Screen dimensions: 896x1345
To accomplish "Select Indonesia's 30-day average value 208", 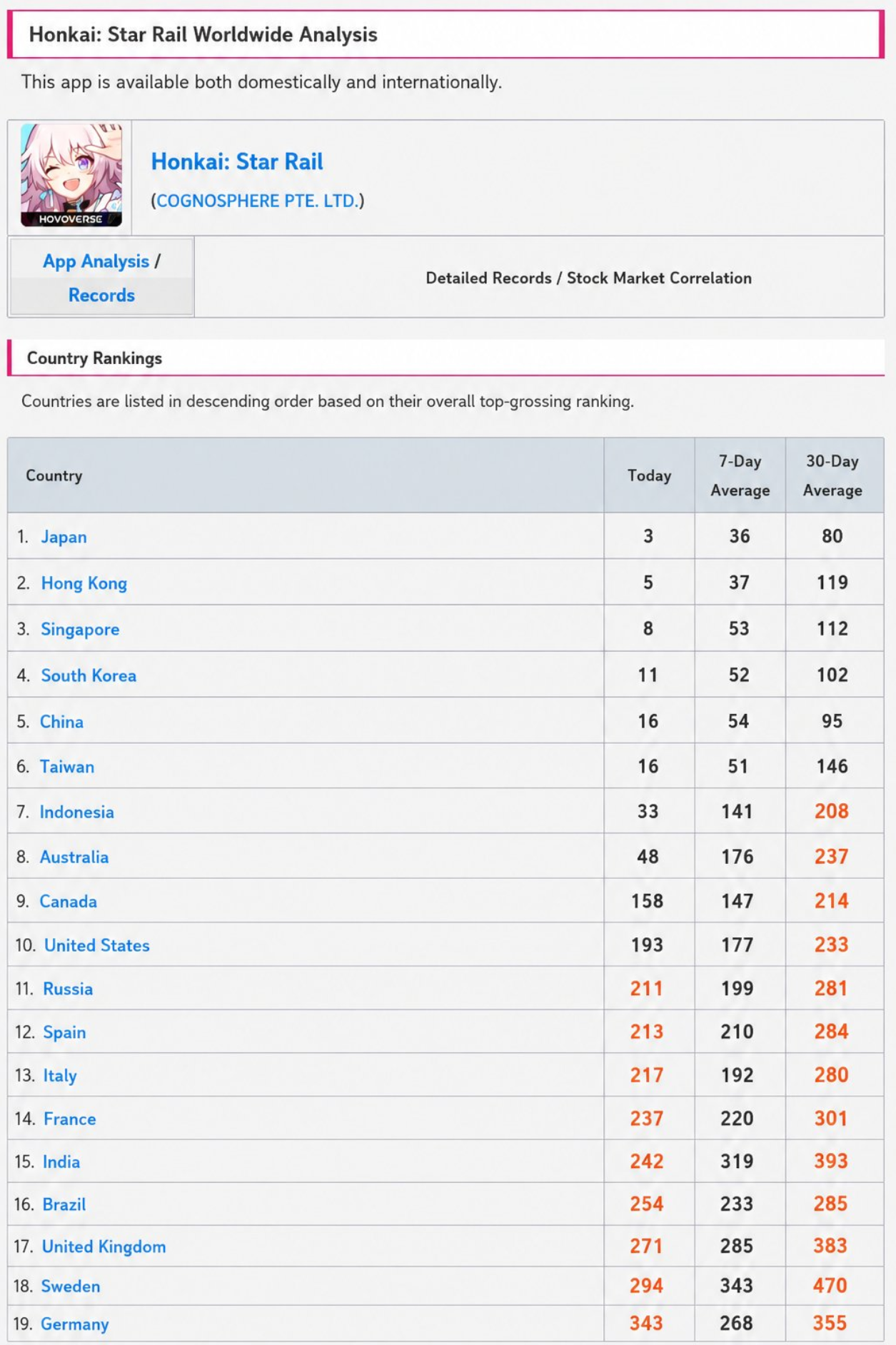I will pyautogui.click(x=832, y=811).
